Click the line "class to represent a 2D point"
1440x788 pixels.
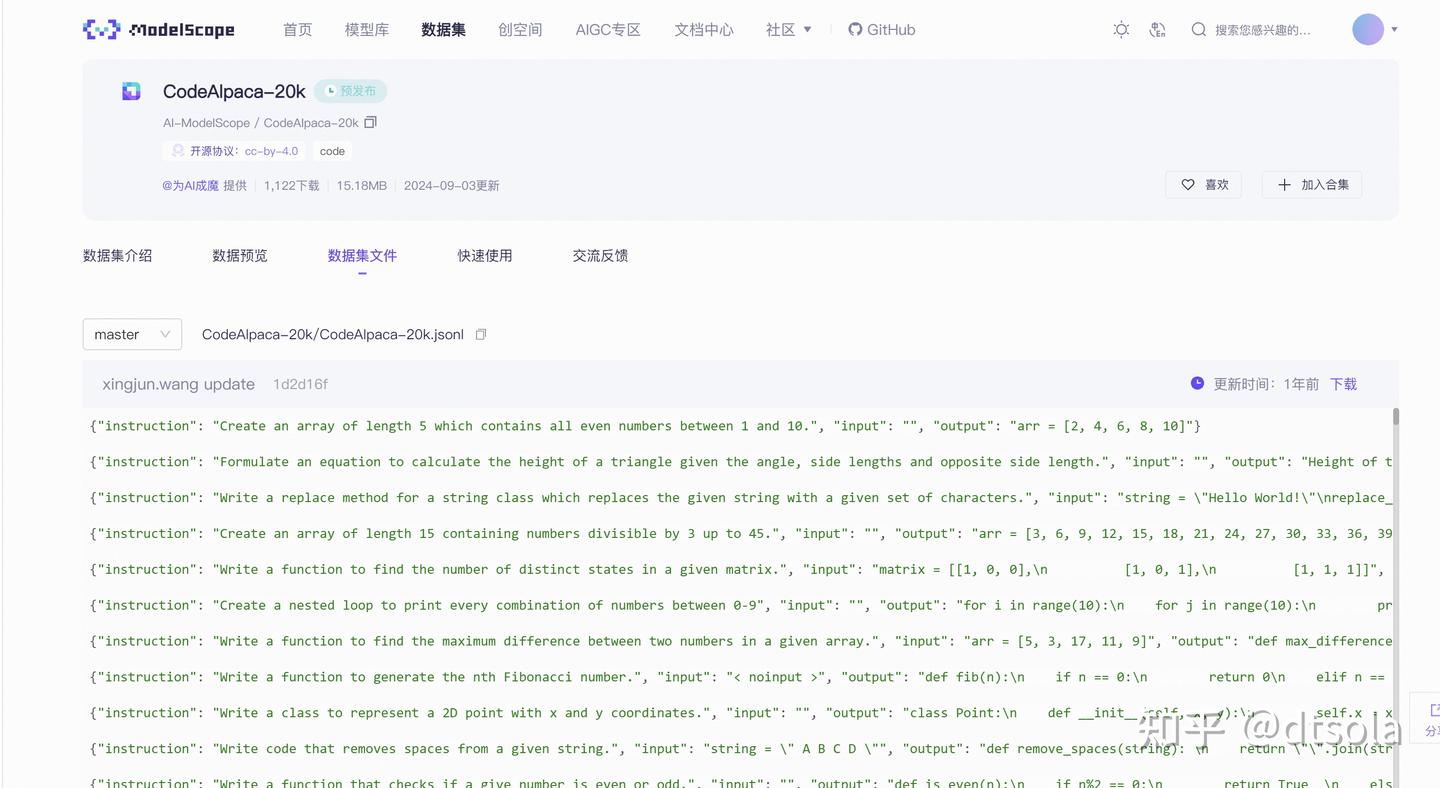coord(741,713)
